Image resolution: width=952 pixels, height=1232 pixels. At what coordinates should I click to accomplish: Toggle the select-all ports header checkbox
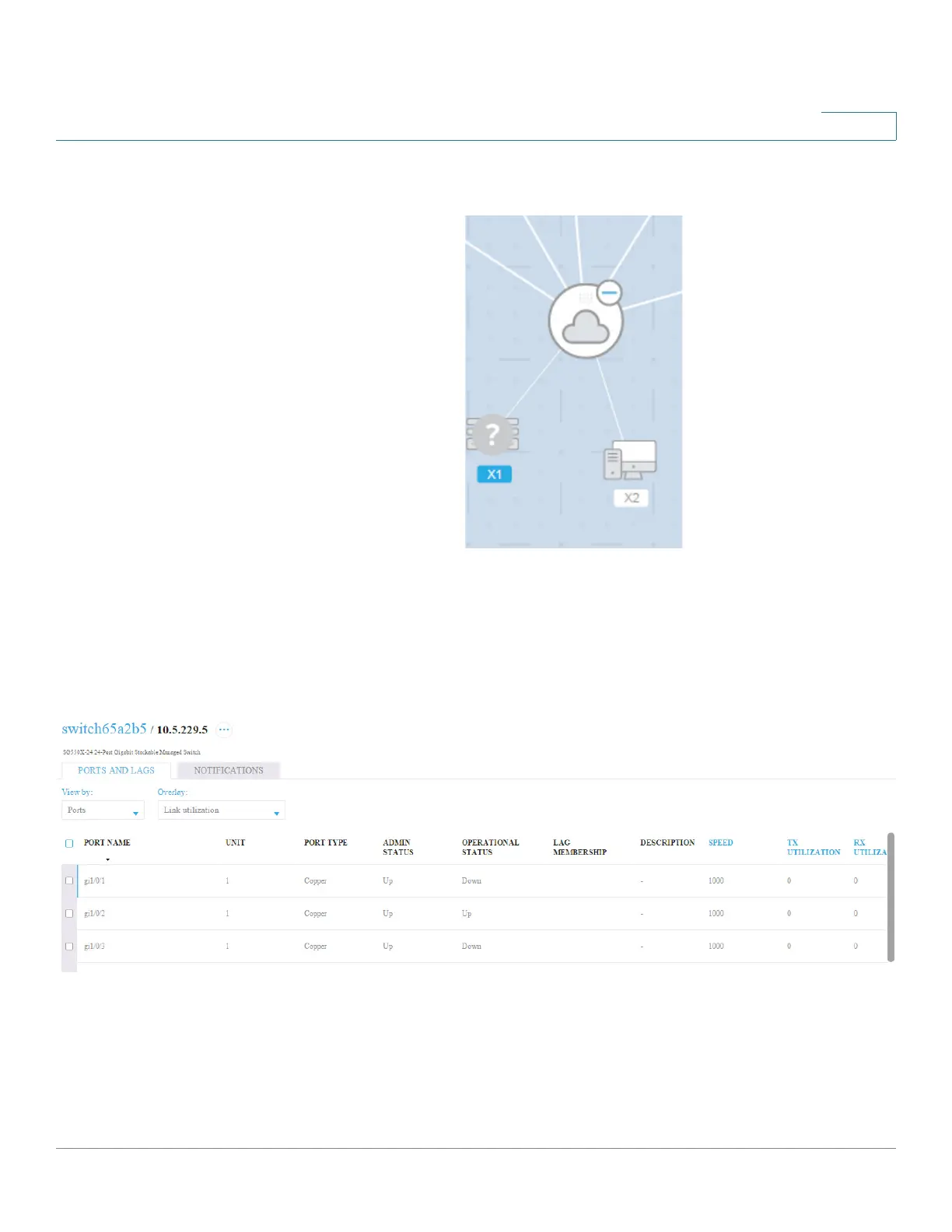[69, 843]
